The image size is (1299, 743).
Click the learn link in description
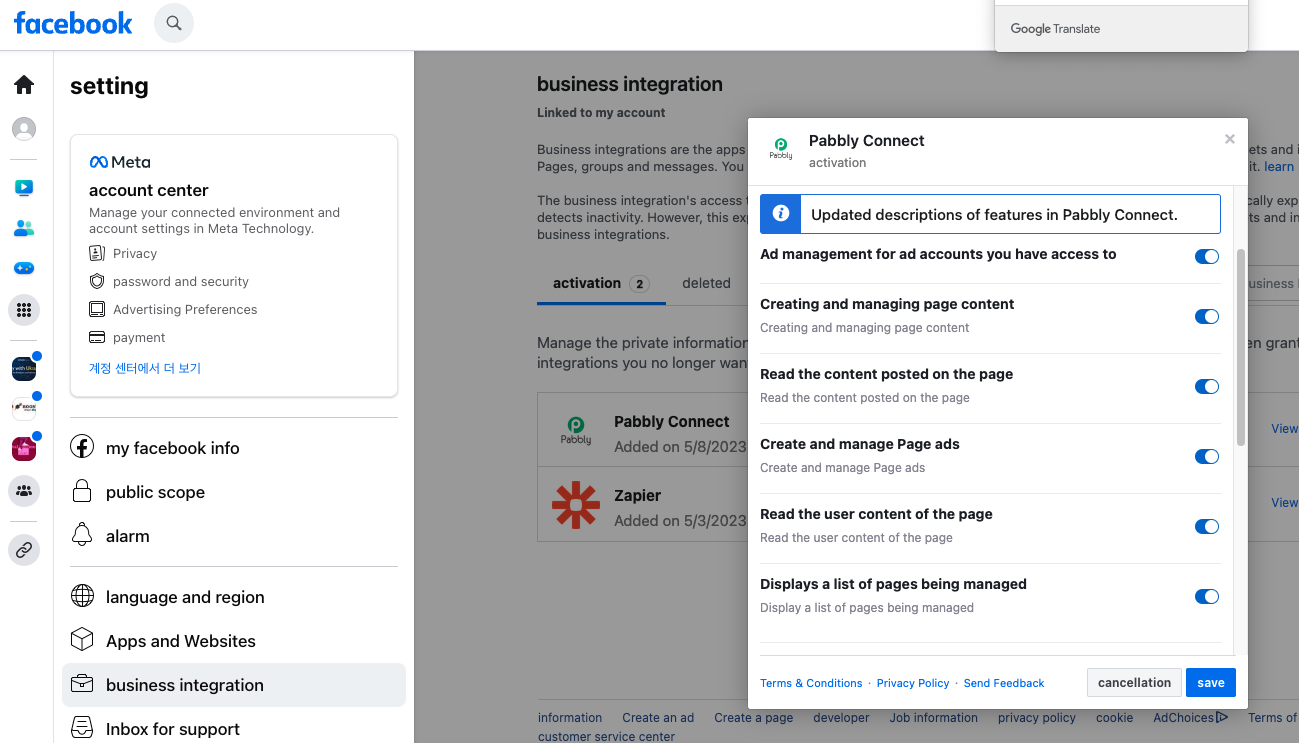point(1279,167)
